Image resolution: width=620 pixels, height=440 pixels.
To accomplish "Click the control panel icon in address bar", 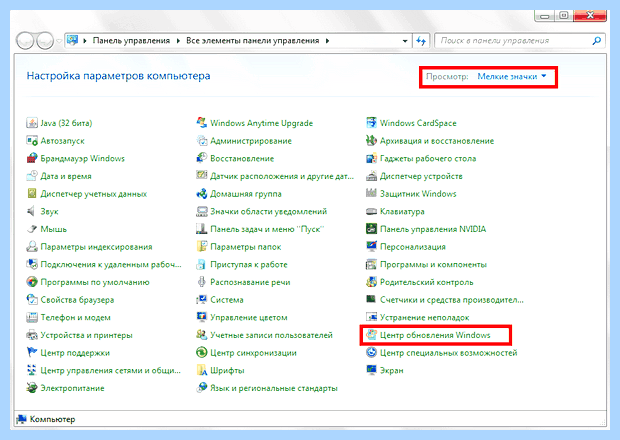I will pyautogui.click(x=72, y=40).
